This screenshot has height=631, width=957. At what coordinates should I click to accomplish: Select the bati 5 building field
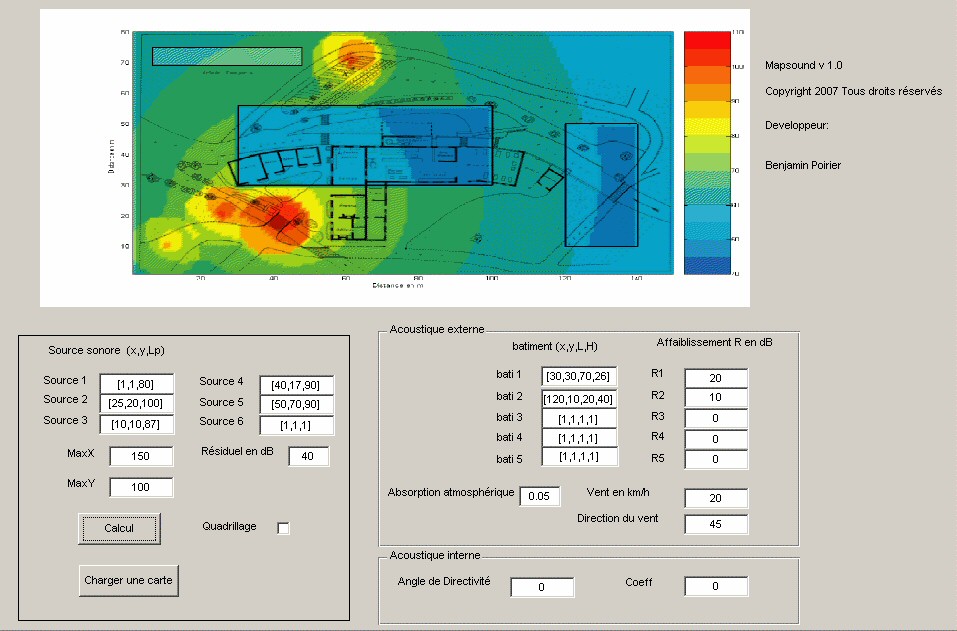coord(579,456)
